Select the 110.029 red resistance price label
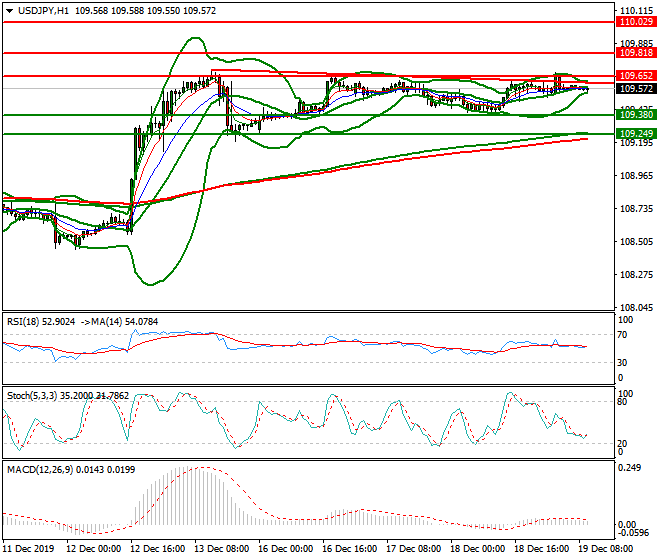The height and width of the screenshot is (560, 660). click(x=636, y=22)
